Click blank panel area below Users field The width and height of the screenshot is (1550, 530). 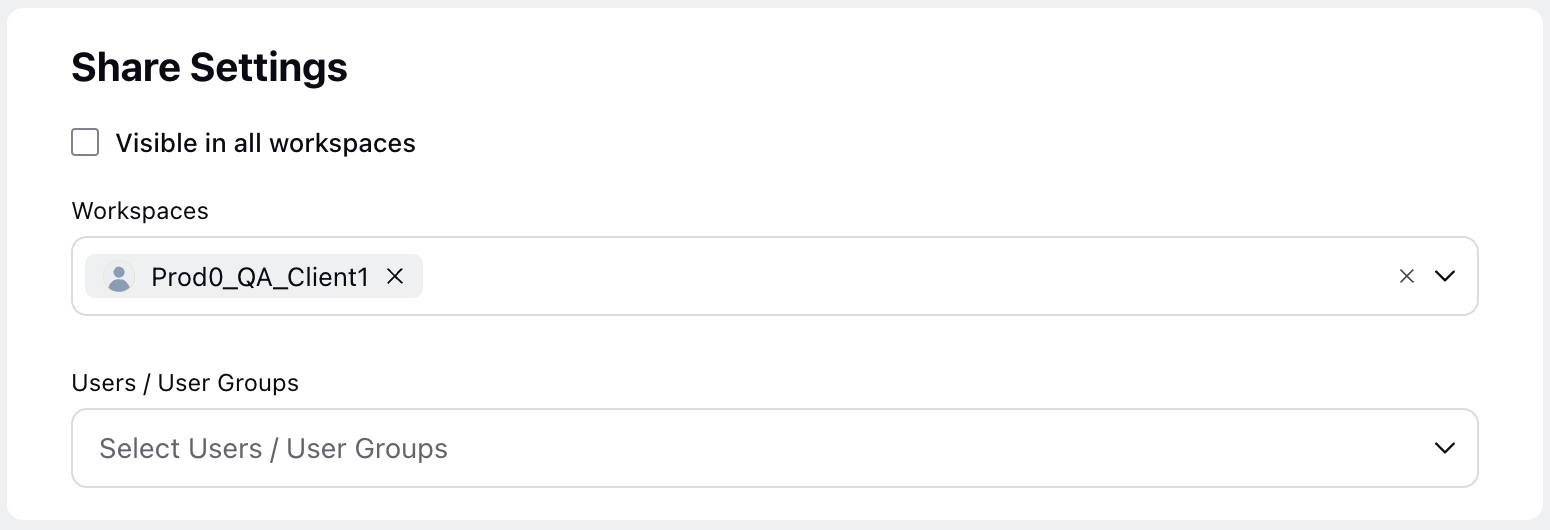click(x=775, y=503)
